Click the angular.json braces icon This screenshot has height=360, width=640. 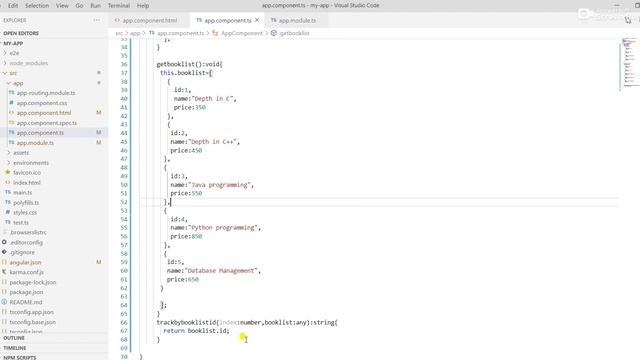[4, 262]
